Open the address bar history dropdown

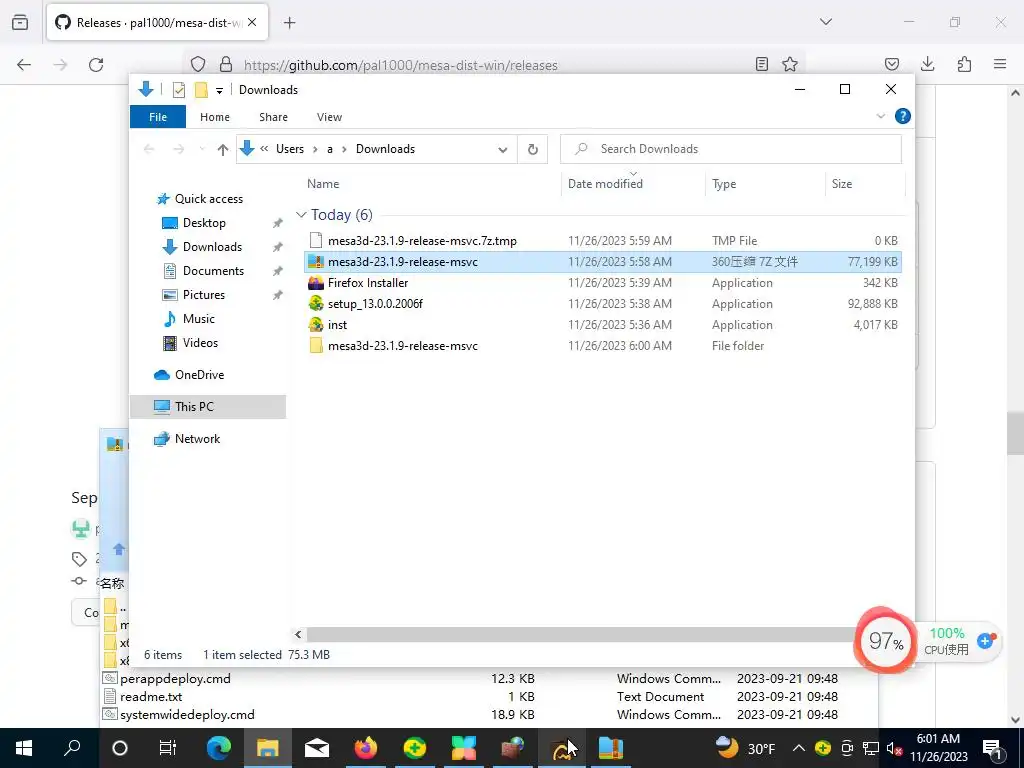[503, 150]
